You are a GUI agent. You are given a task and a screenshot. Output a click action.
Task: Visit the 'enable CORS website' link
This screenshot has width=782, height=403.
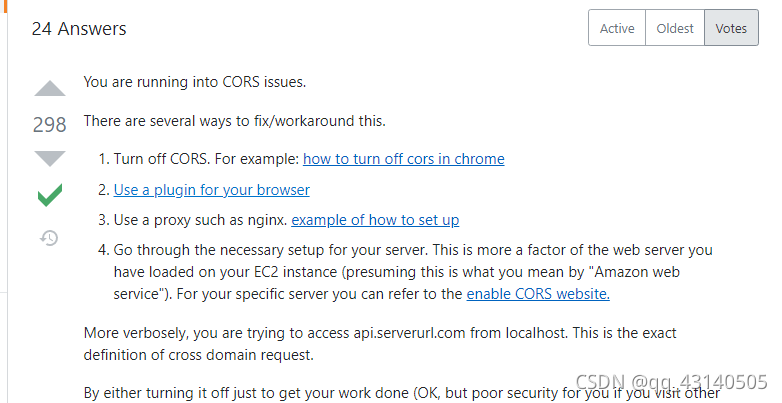coord(538,294)
